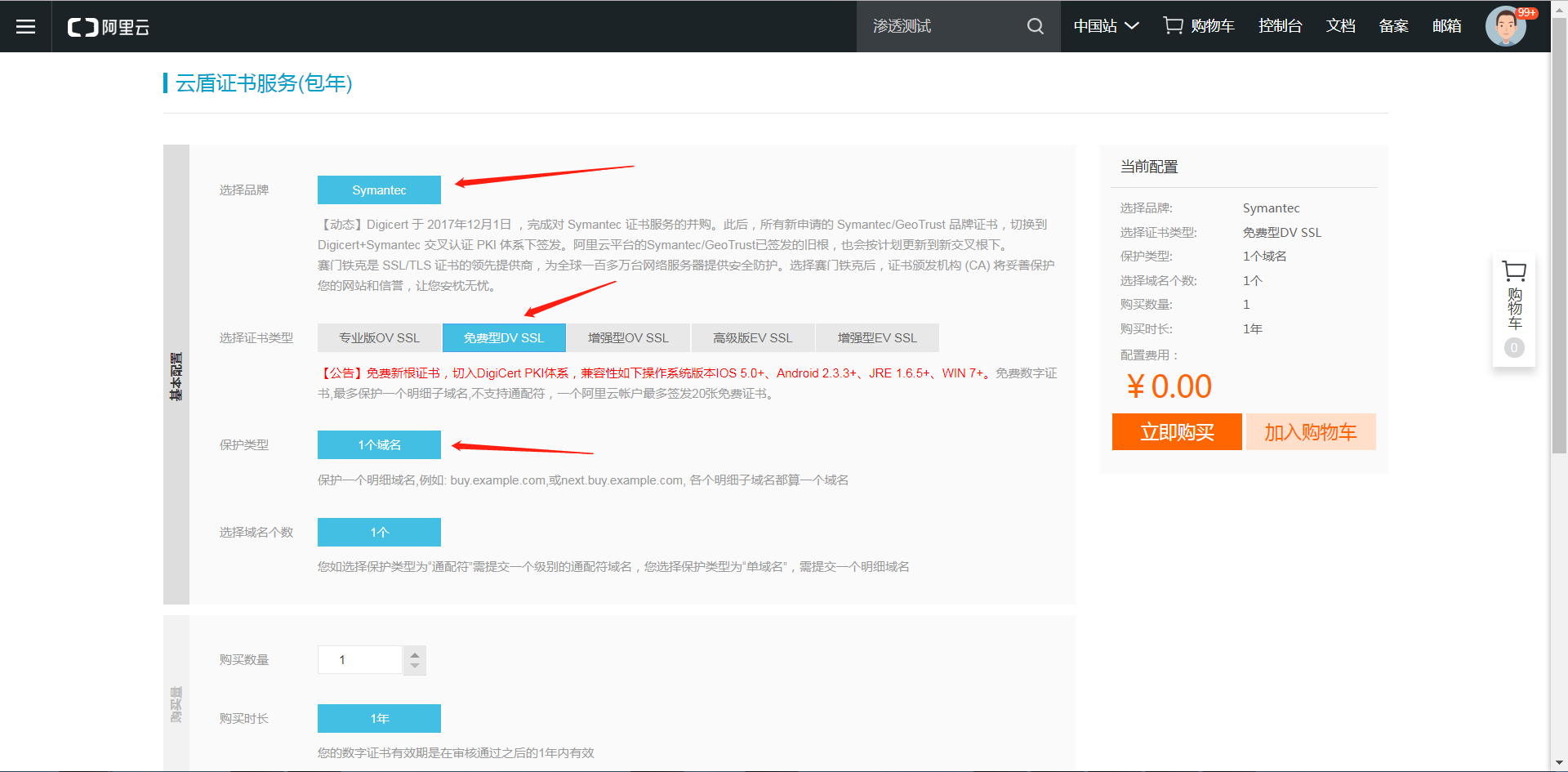Select the 1个 domain count option

[x=379, y=532]
